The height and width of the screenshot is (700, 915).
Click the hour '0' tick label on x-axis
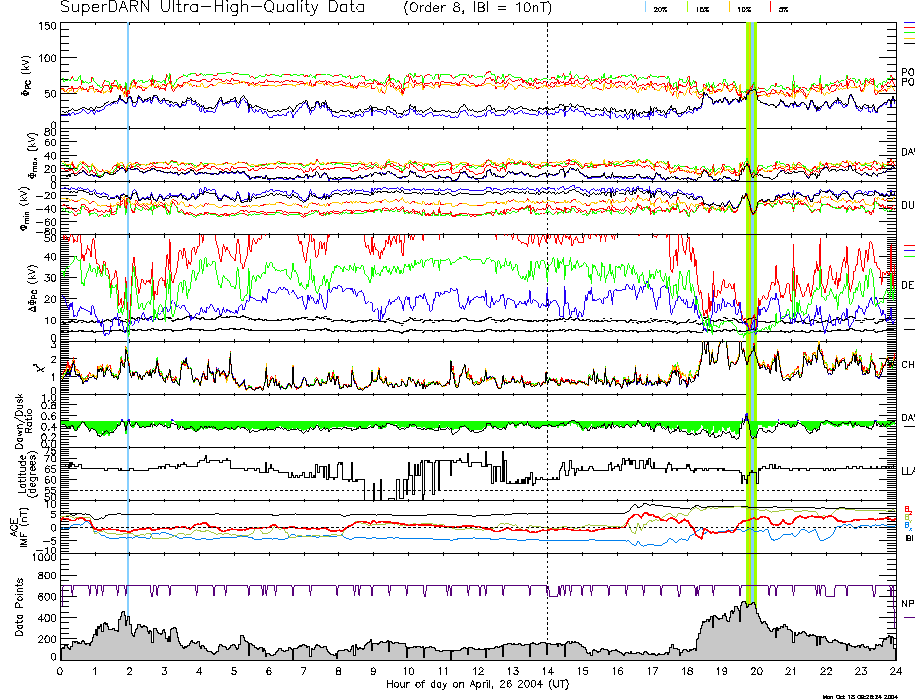click(60, 671)
